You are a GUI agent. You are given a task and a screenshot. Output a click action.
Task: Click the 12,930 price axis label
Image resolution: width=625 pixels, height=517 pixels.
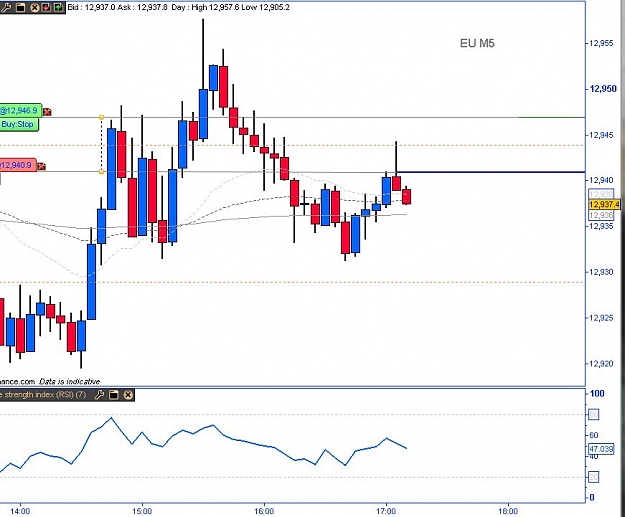(601, 272)
